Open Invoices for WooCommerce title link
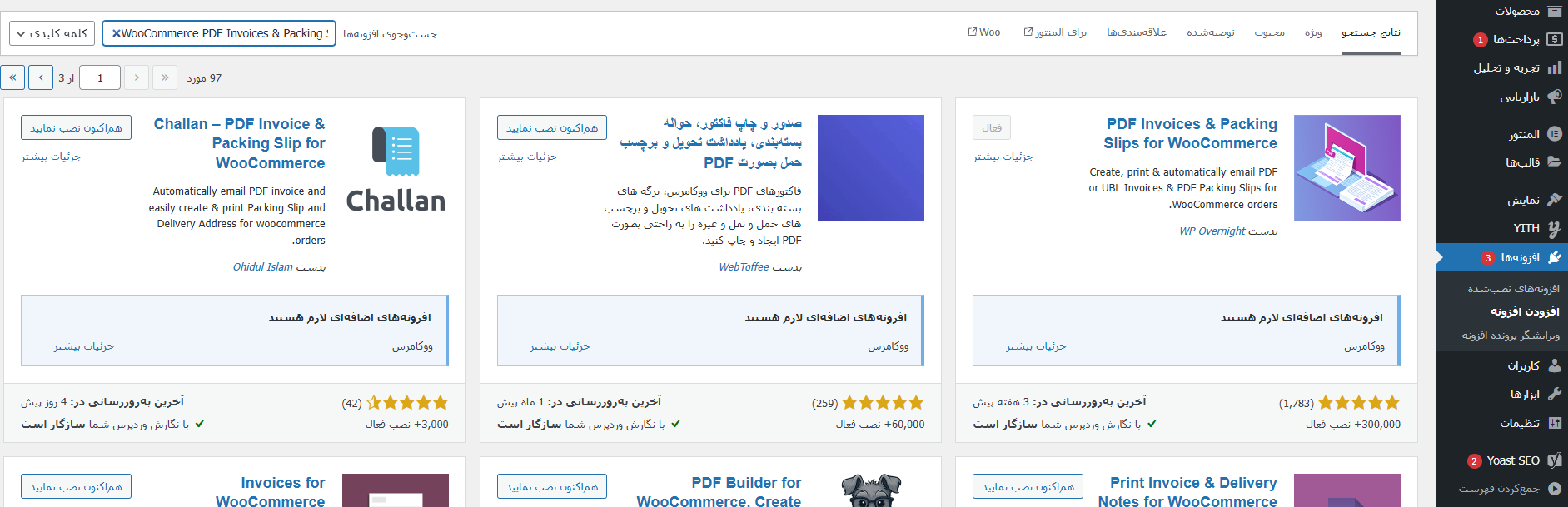Screen dimensions: 1568x507 [x=271, y=491]
